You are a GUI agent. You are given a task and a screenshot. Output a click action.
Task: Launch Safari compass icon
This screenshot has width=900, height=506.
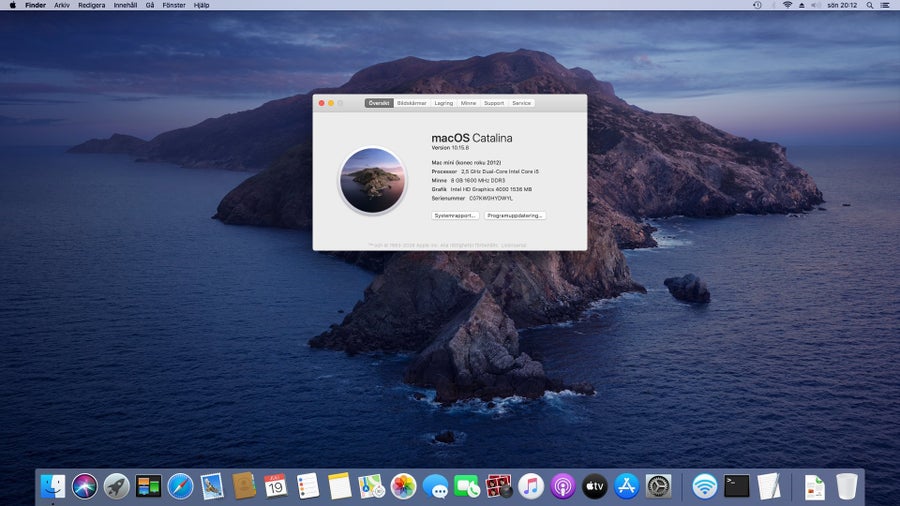(180, 486)
